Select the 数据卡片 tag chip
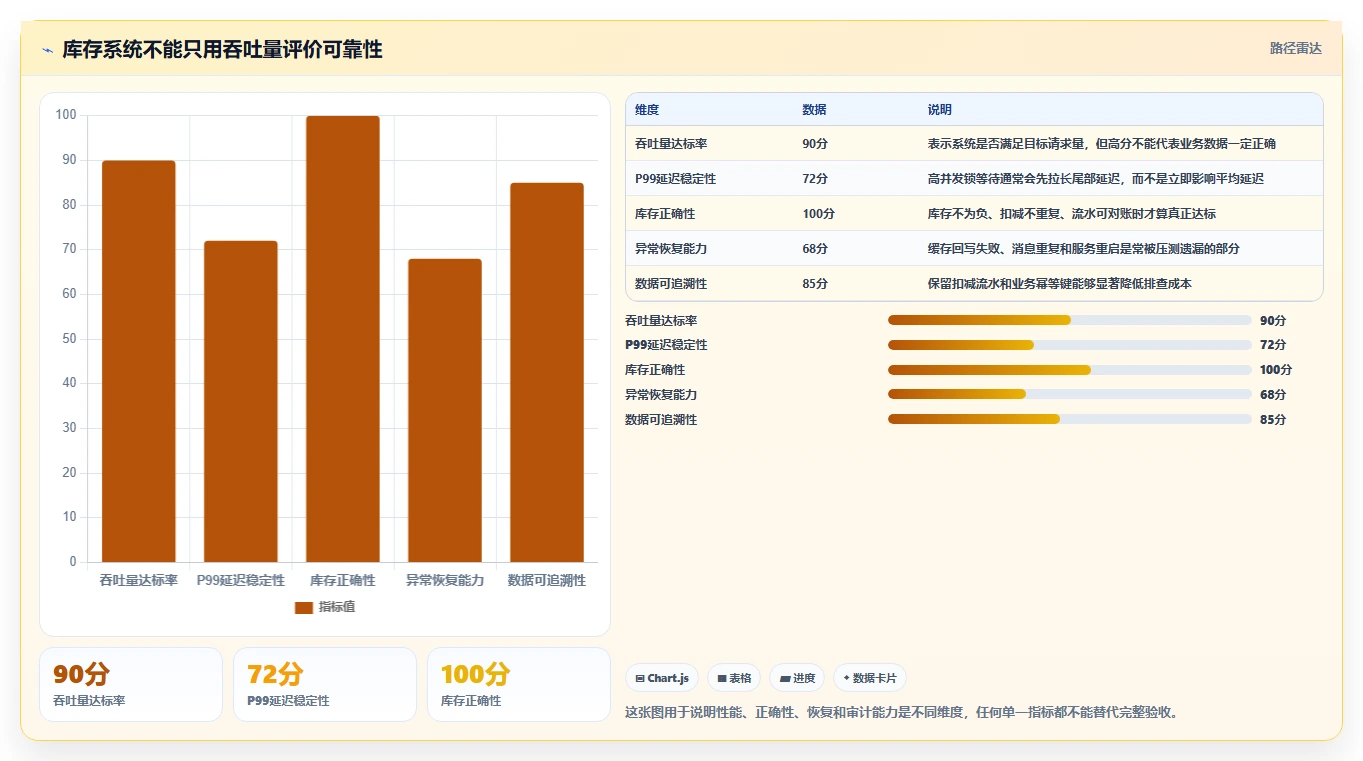The width and height of the screenshot is (1363, 761). pyautogui.click(x=869, y=678)
